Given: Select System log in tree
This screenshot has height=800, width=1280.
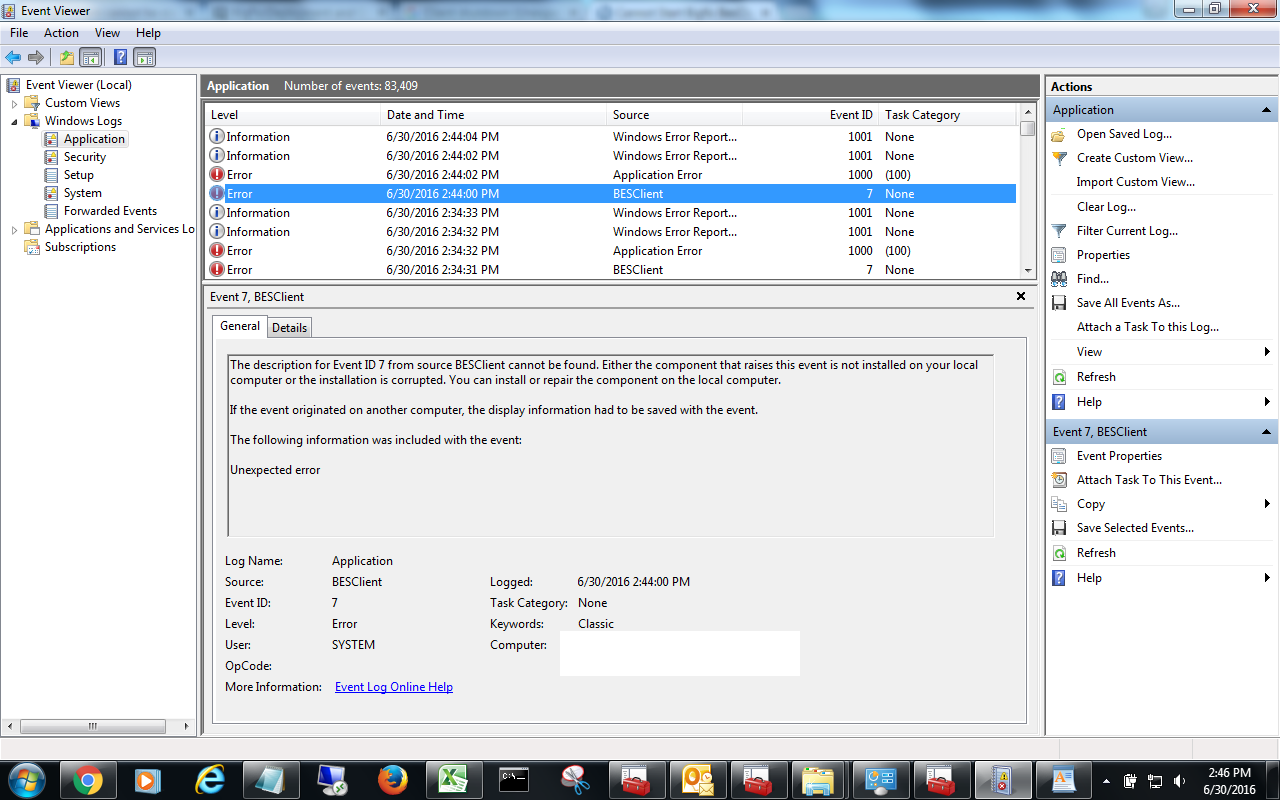Looking at the screenshot, I should 83,193.
